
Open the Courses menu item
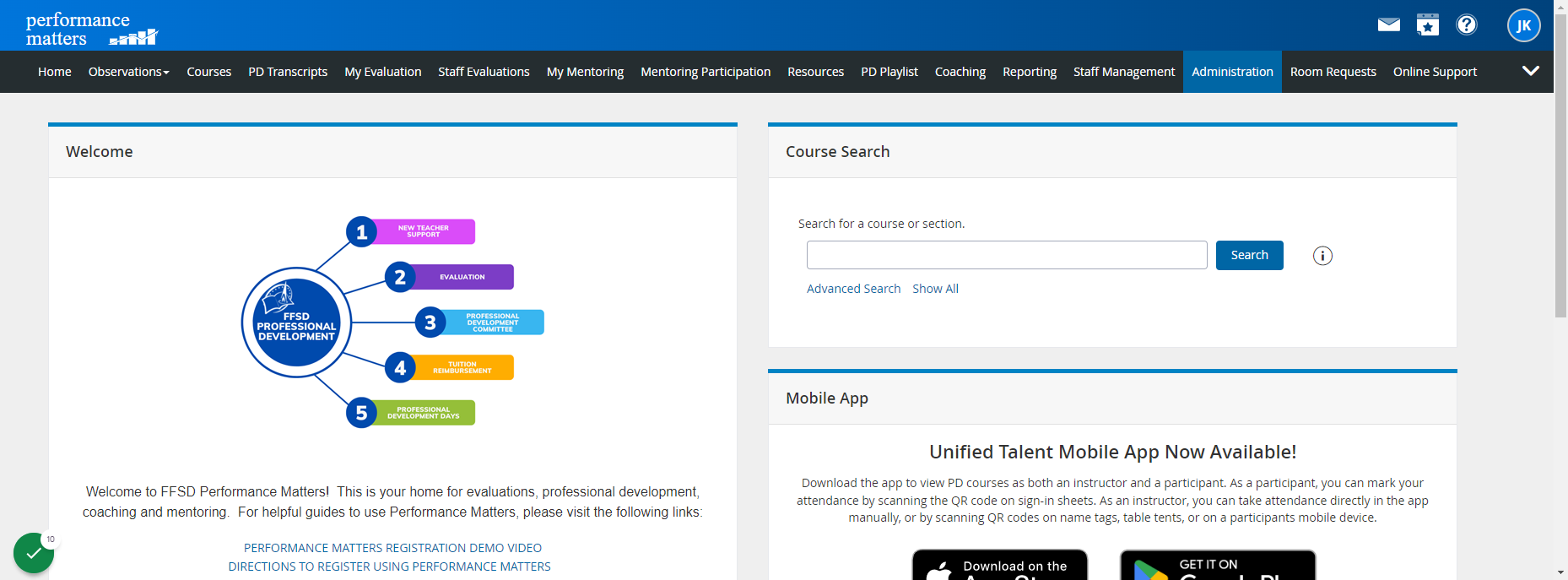click(209, 72)
